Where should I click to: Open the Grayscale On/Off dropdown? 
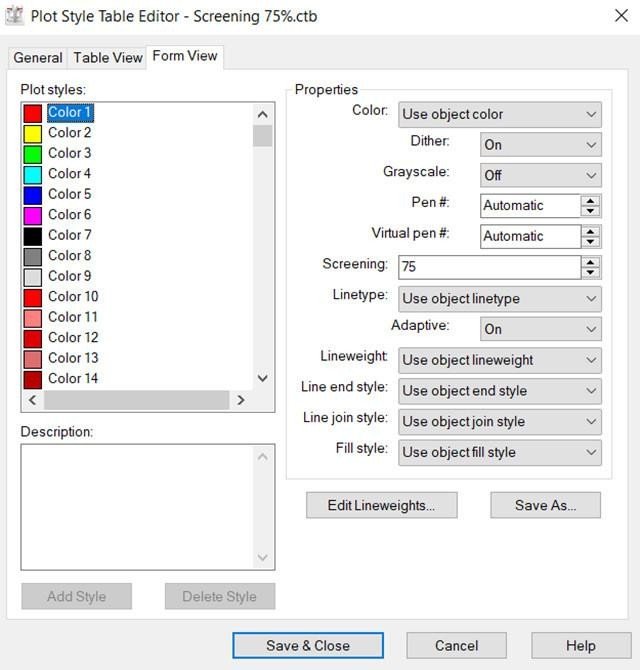tap(540, 175)
